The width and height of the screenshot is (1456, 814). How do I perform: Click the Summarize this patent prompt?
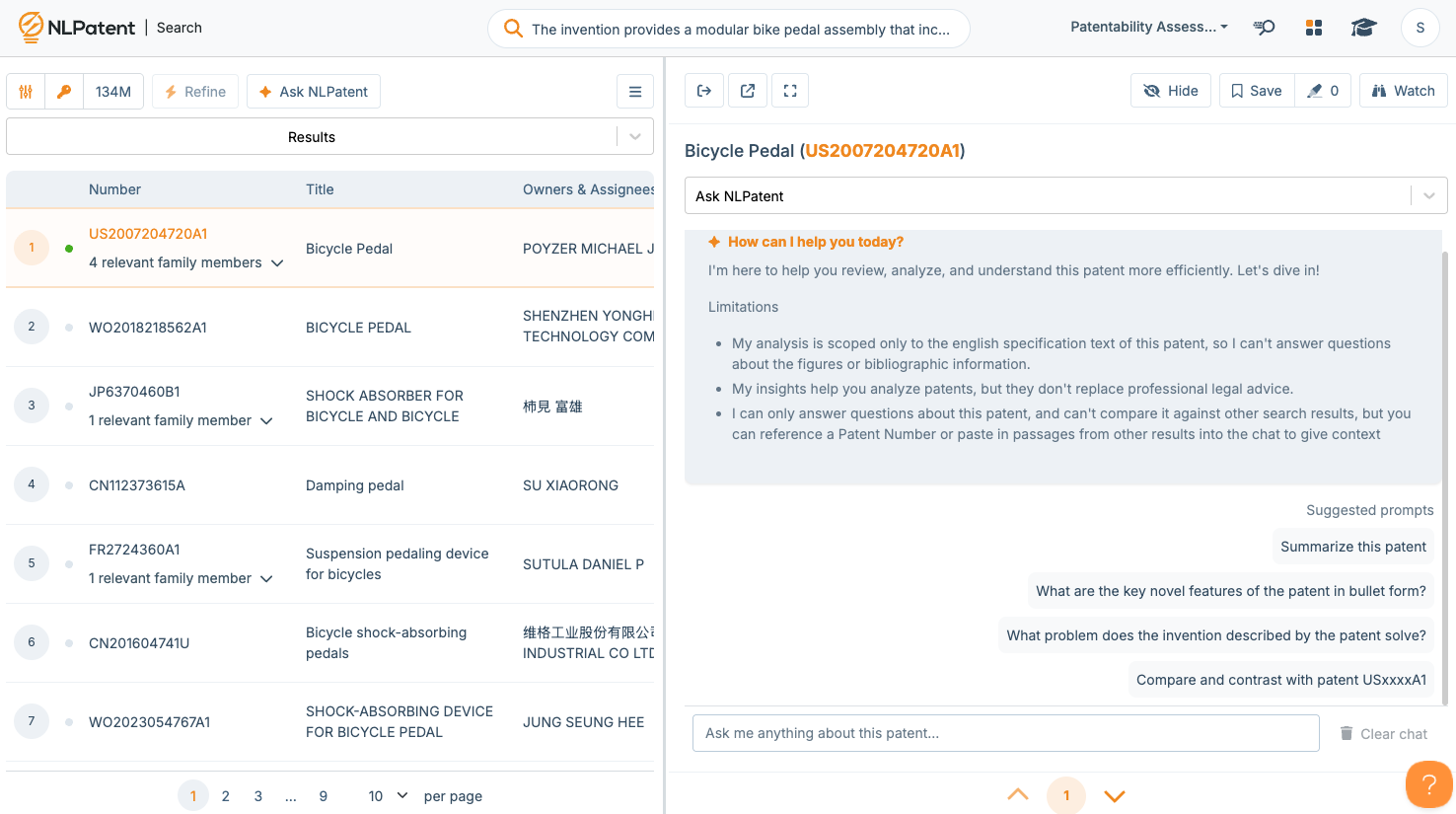pos(1352,547)
